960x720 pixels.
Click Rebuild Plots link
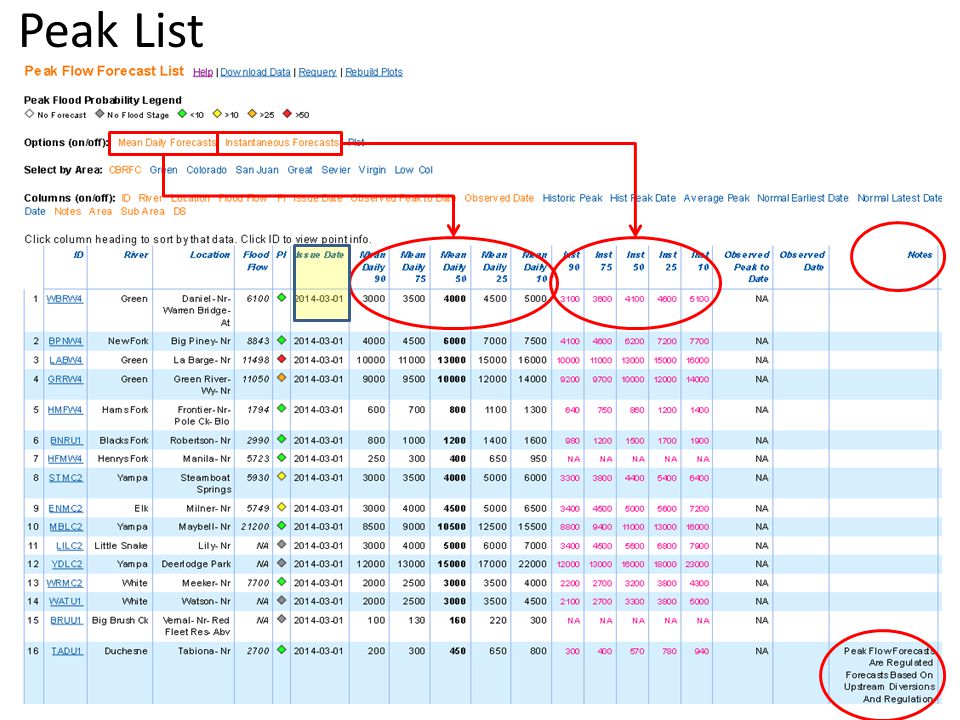tap(373, 72)
